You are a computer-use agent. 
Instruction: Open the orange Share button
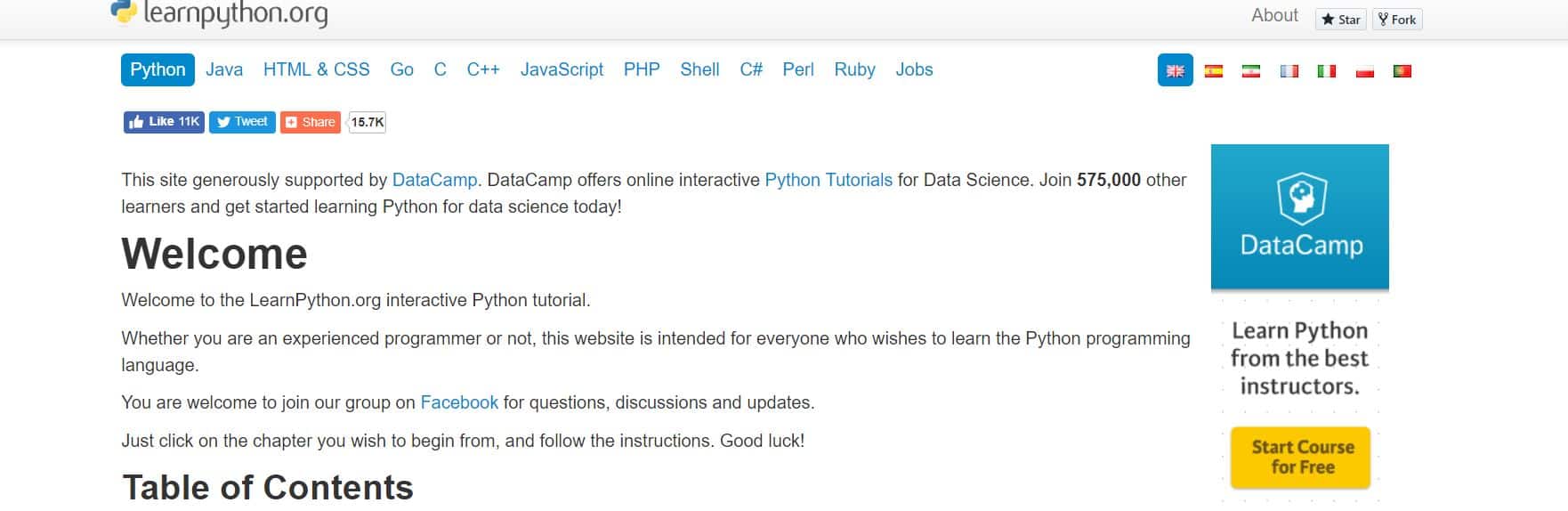pyautogui.click(x=310, y=122)
